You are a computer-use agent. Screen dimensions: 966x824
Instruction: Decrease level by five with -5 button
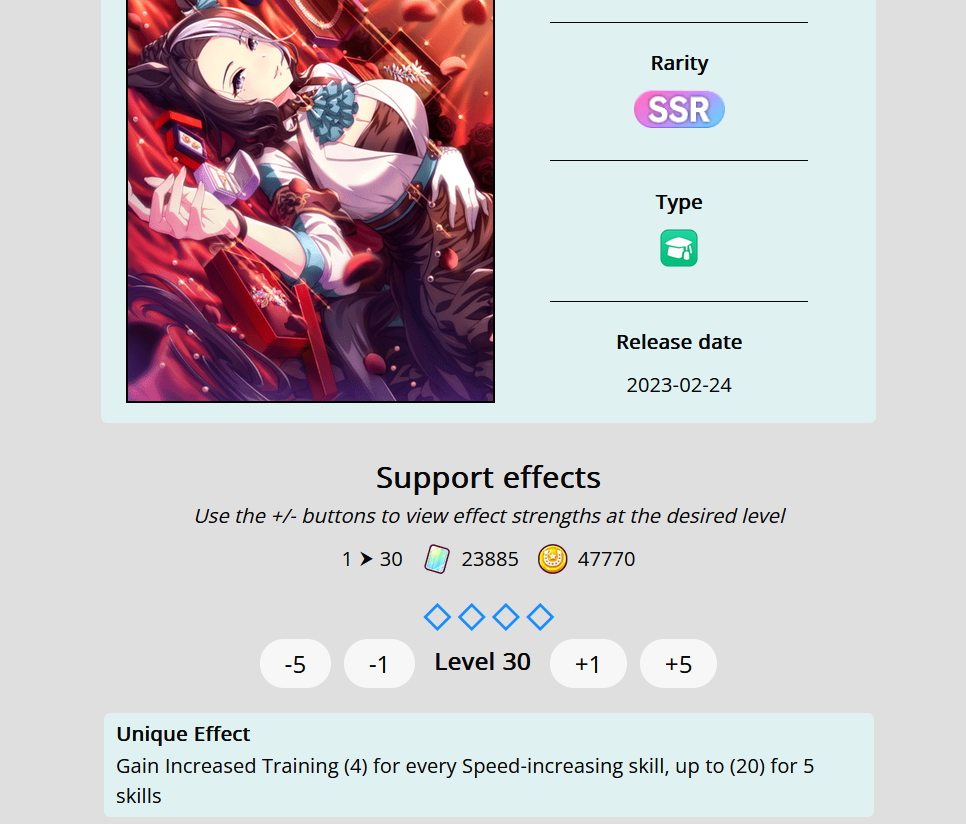[x=296, y=664]
